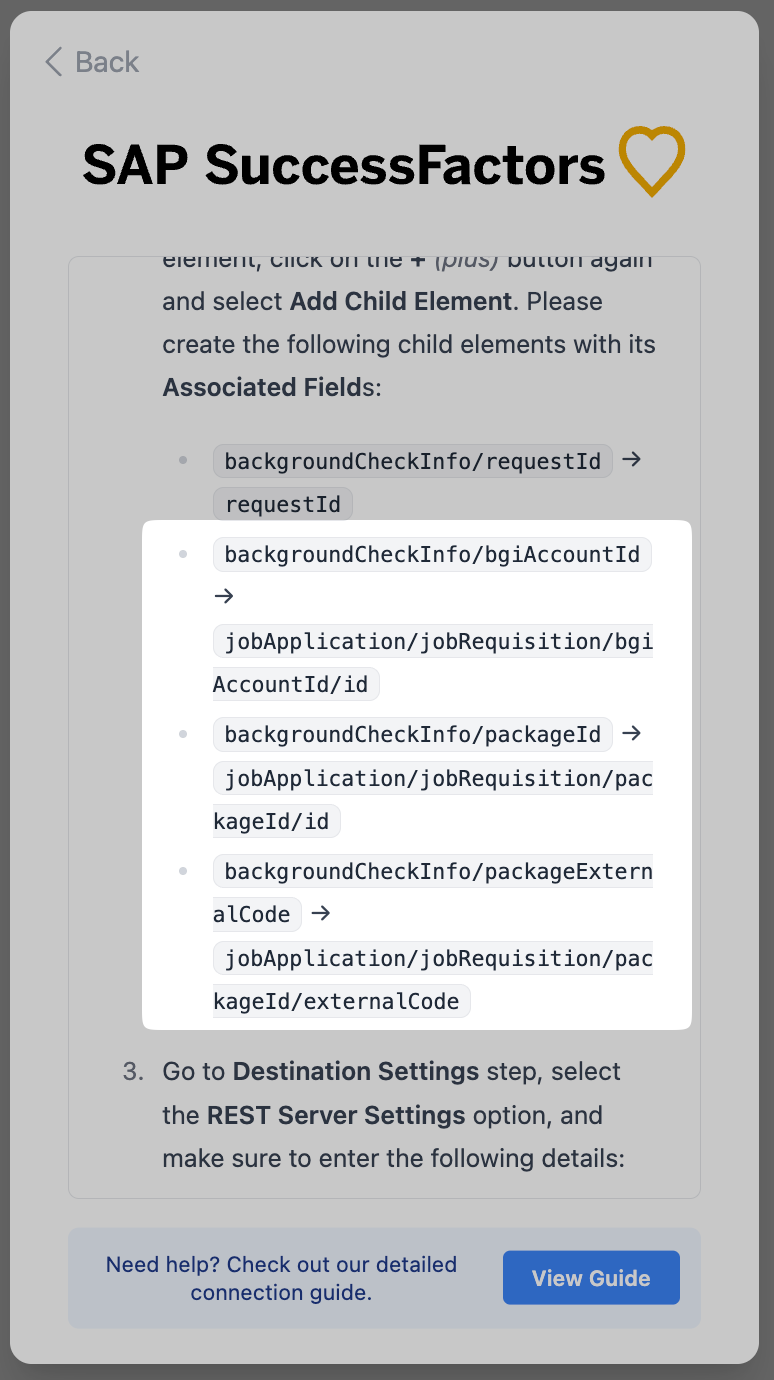Click 'Destination Settings' bold text
This screenshot has width=774, height=1380.
(x=356, y=1072)
